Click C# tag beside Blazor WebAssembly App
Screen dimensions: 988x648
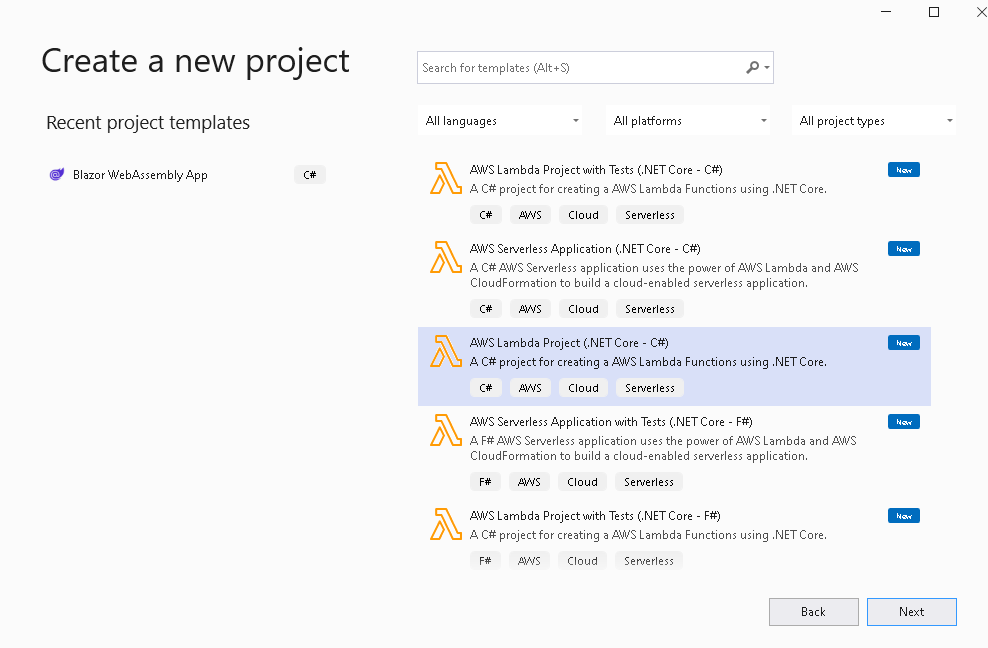coord(309,175)
